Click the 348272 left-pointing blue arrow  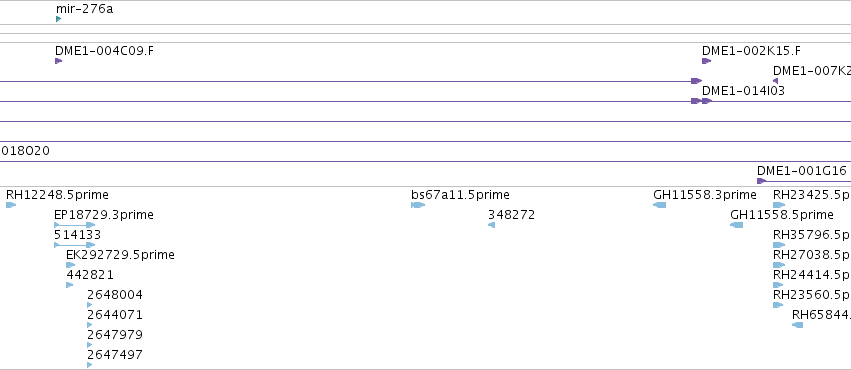[x=492, y=225]
